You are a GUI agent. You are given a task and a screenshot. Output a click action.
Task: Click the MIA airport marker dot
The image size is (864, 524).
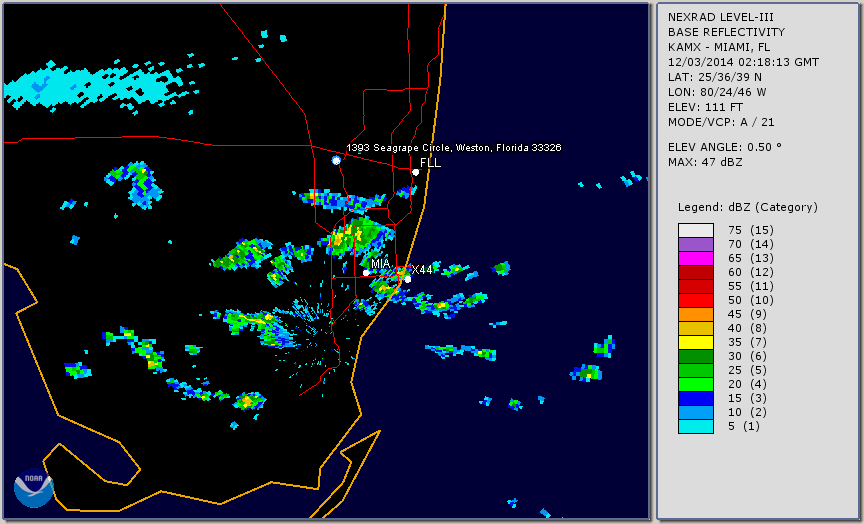pyautogui.click(x=366, y=273)
